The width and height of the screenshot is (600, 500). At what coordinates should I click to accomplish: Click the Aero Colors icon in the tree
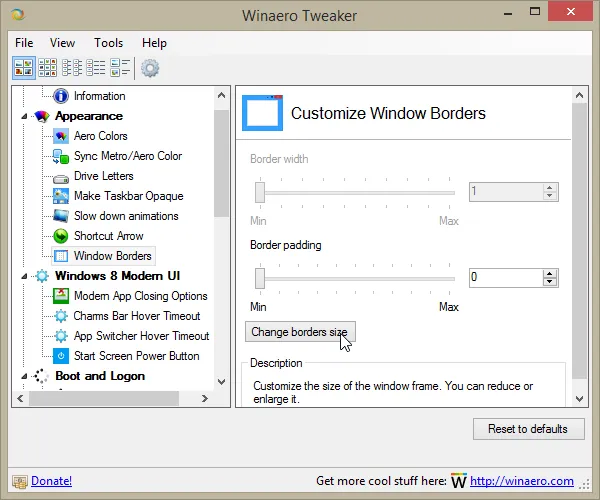61,136
